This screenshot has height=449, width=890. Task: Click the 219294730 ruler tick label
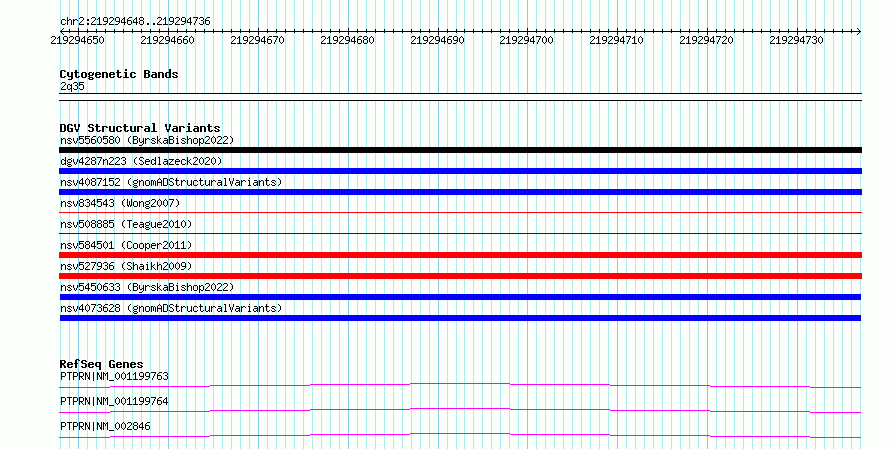(796, 40)
